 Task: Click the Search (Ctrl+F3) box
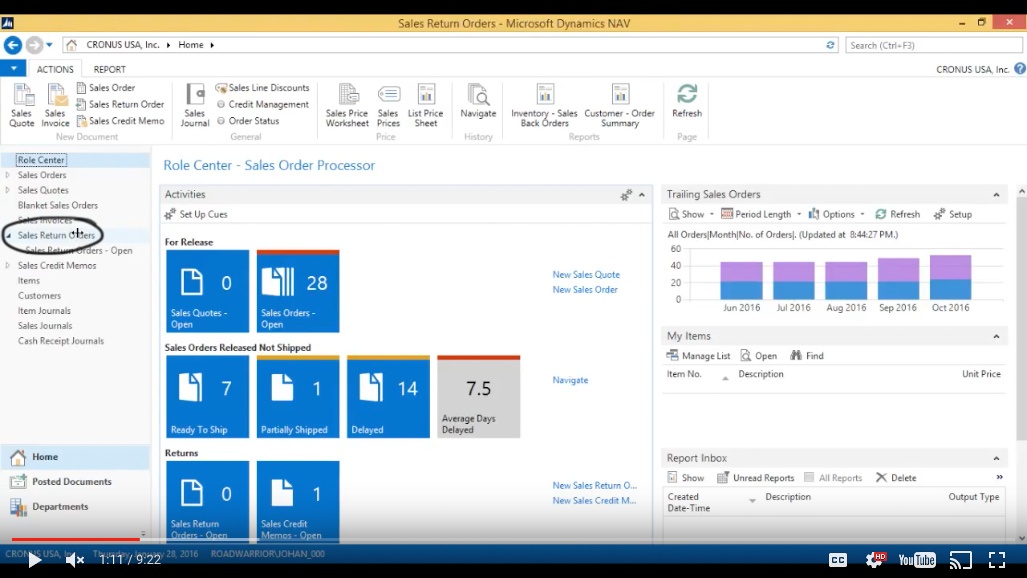933,45
